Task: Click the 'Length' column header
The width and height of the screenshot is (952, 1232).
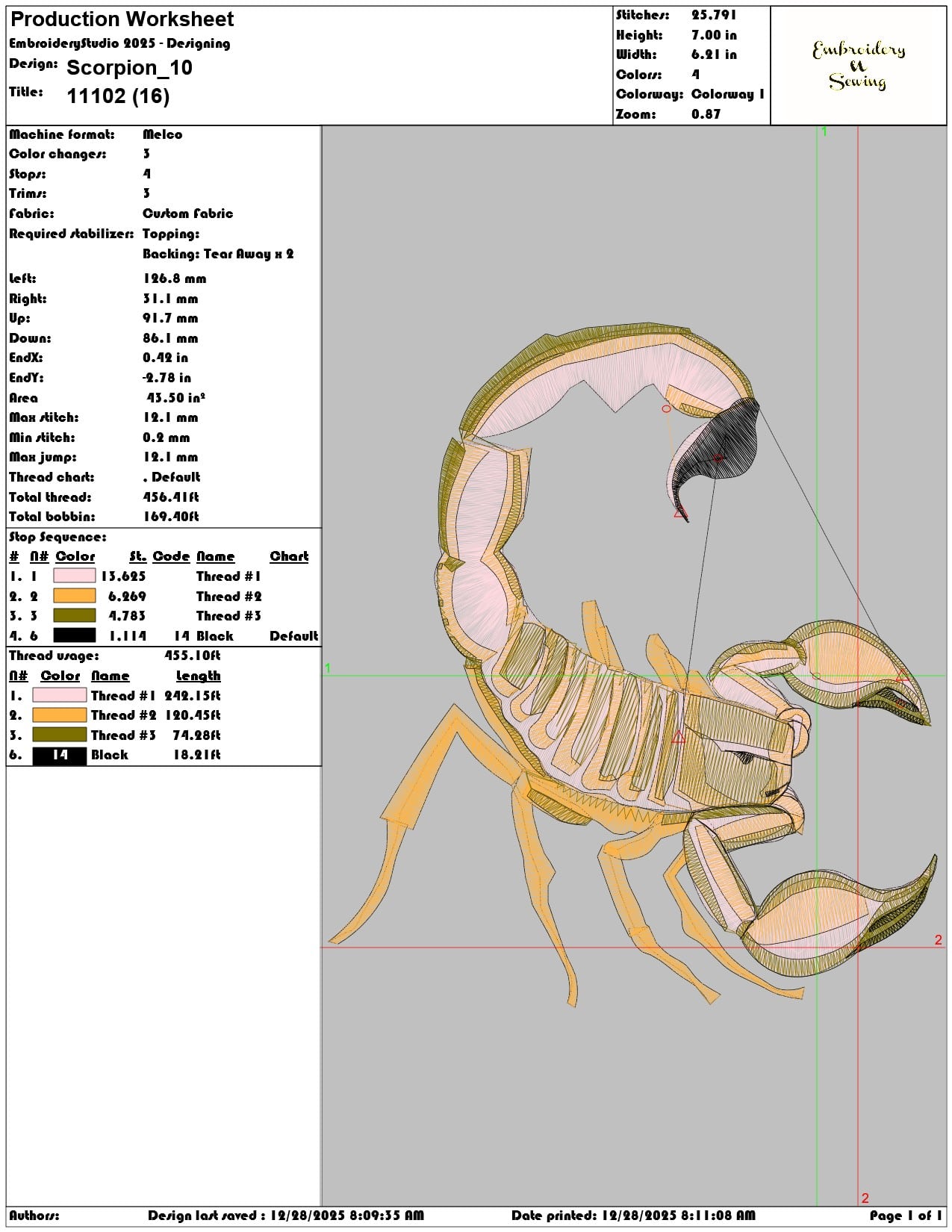Action: (199, 676)
